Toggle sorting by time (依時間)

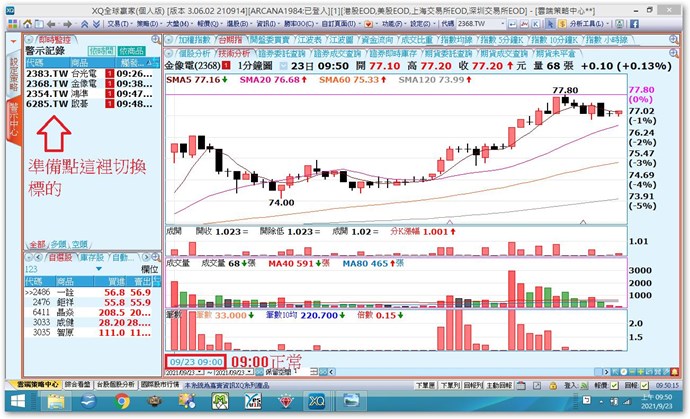coord(103,50)
